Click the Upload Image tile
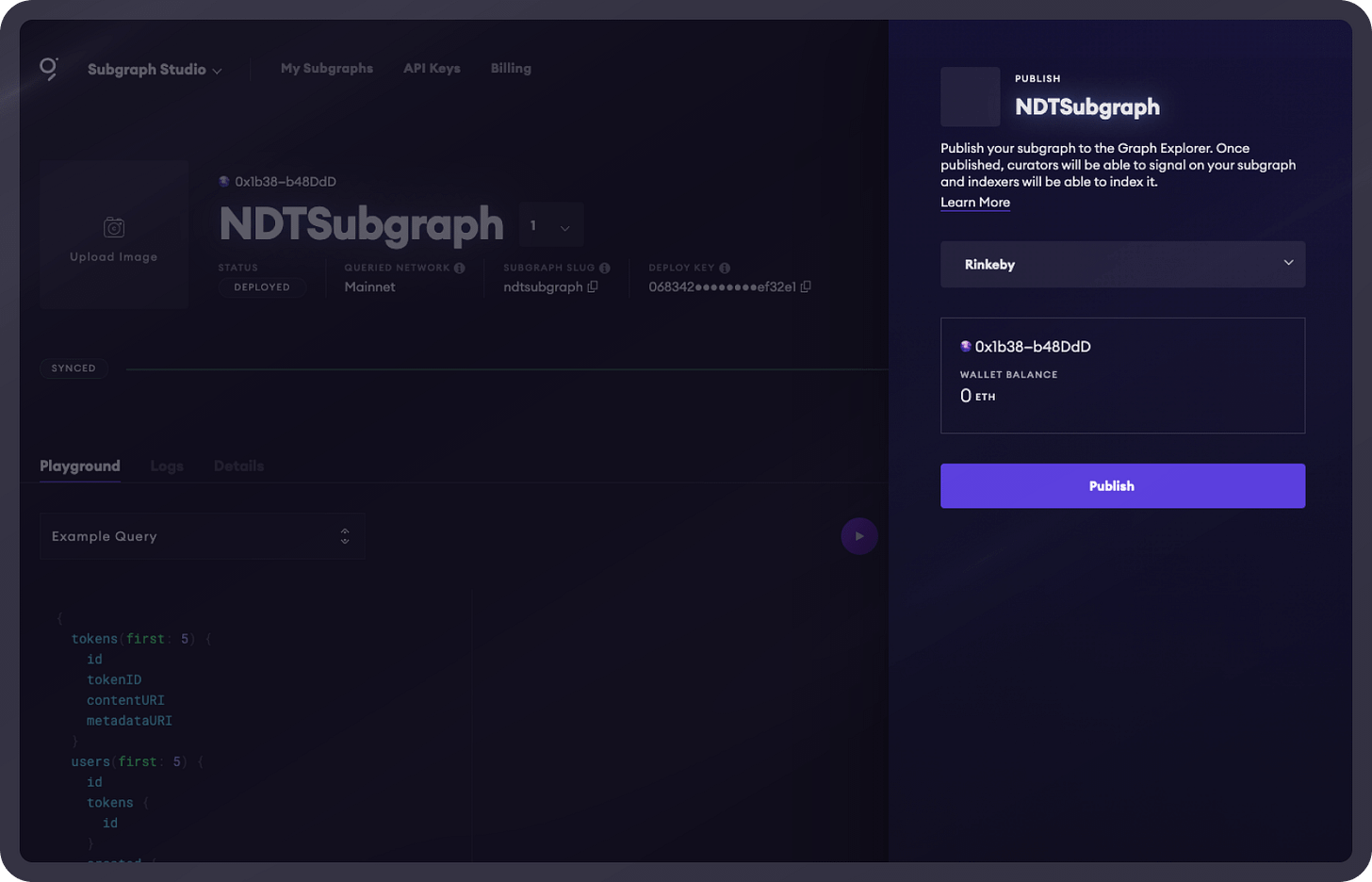 (x=114, y=235)
